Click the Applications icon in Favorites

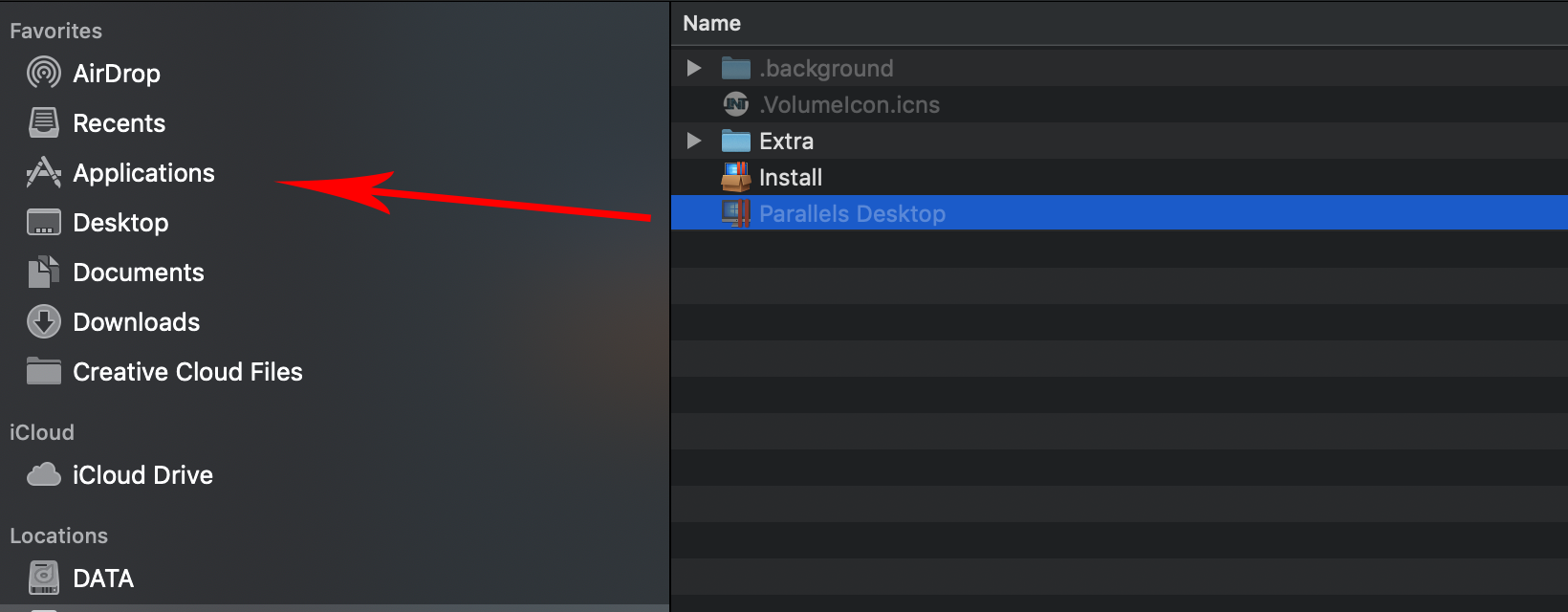tap(44, 173)
